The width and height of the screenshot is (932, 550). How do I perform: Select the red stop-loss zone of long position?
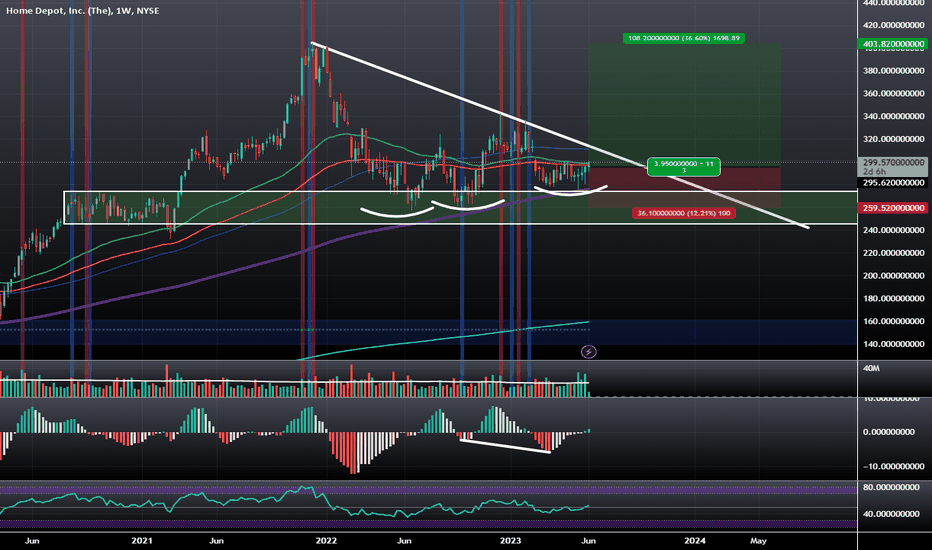(685, 187)
